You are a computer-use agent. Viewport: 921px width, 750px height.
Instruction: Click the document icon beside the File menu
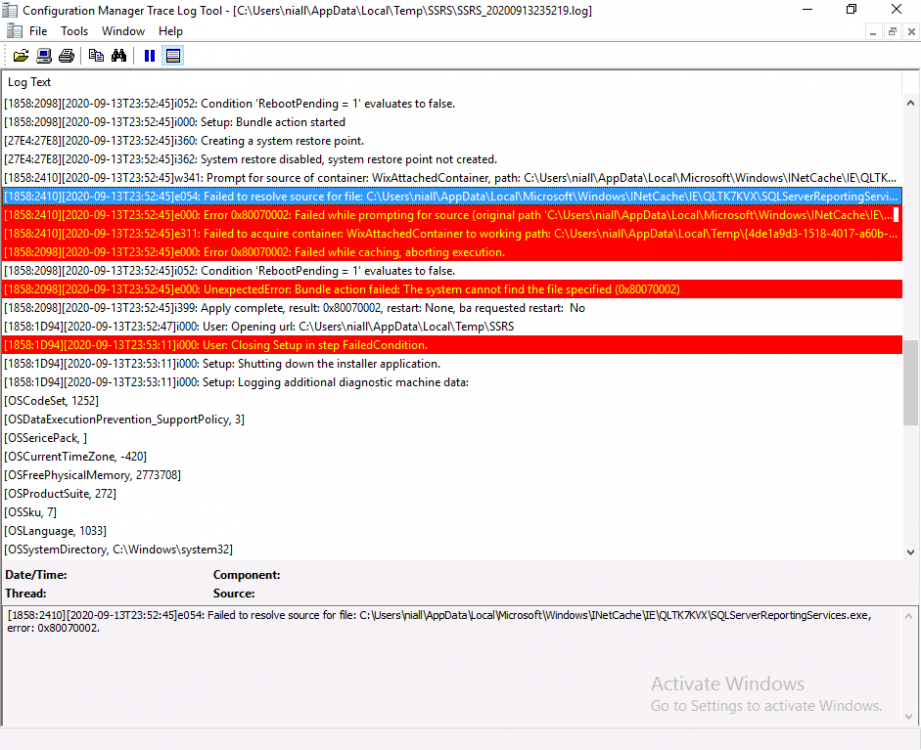point(15,31)
